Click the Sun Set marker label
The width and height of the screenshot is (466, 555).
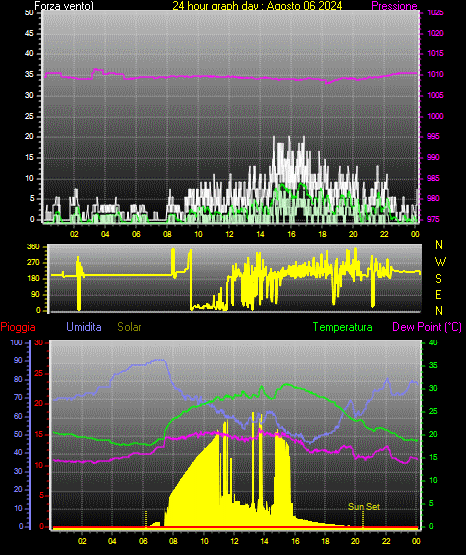364,507
